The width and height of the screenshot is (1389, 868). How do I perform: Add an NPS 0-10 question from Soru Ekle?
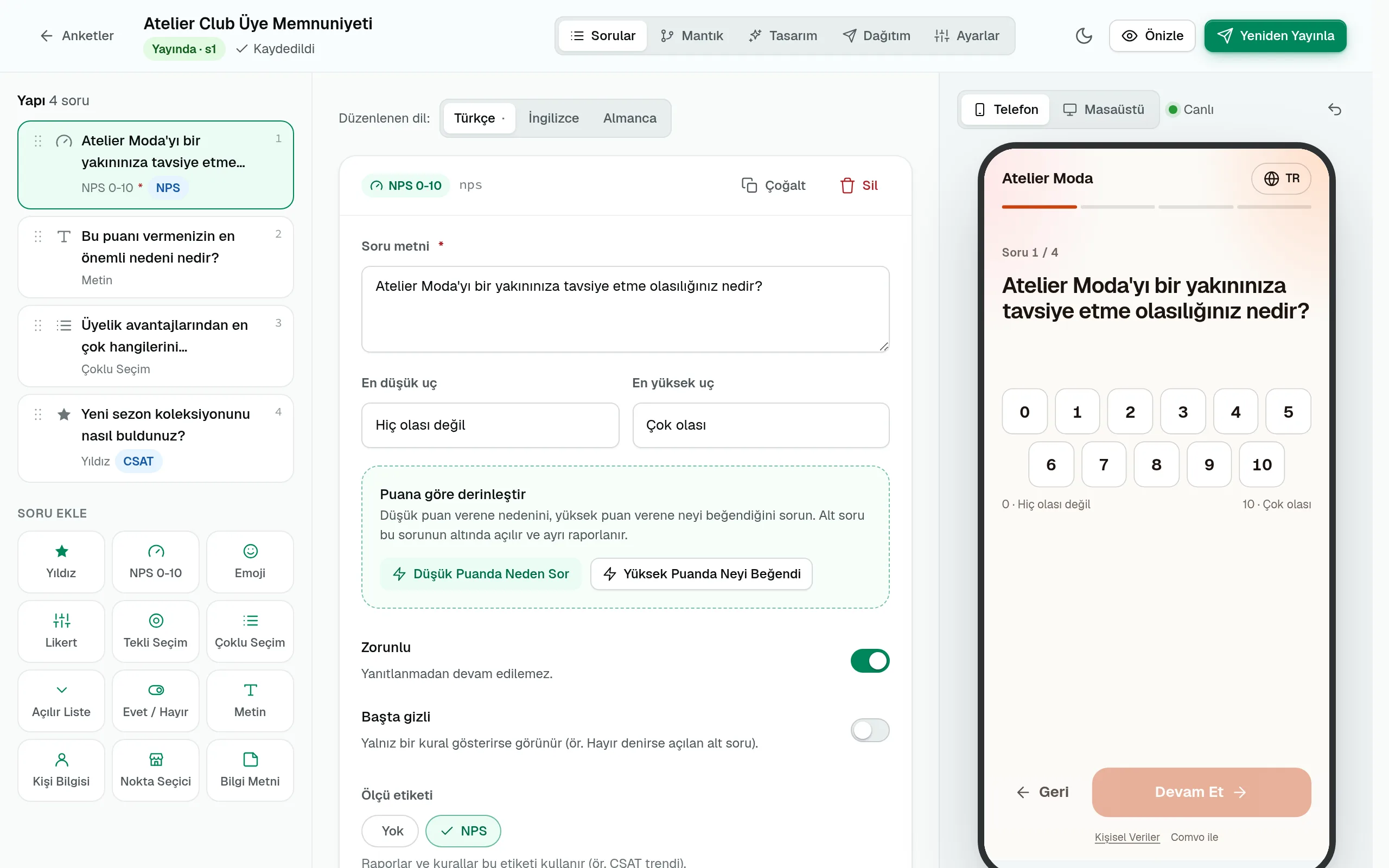tap(156, 561)
